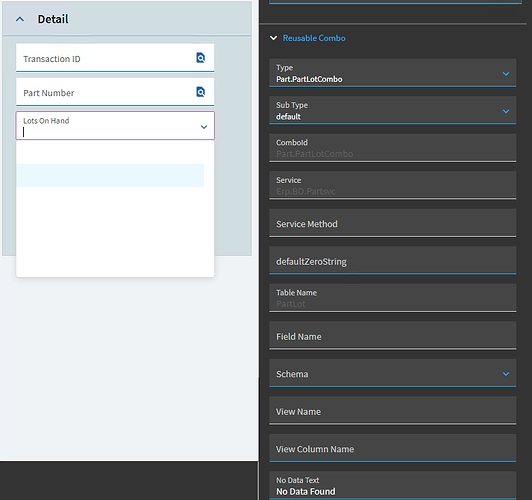This screenshot has width=532, height=500.
Task: Click the View Name input
Action: click(393, 411)
